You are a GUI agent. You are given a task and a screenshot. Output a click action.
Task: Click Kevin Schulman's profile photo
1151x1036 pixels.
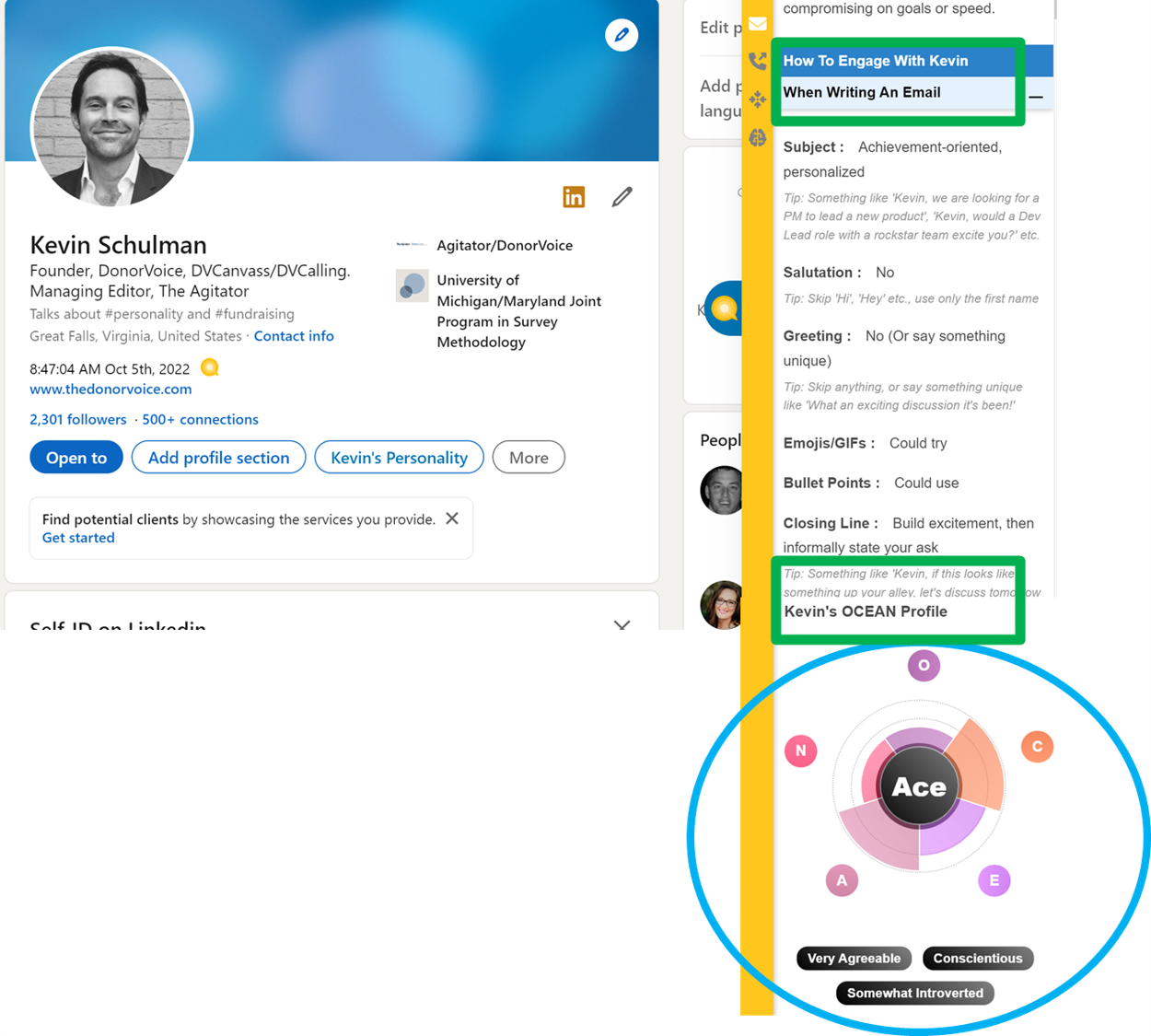112,127
